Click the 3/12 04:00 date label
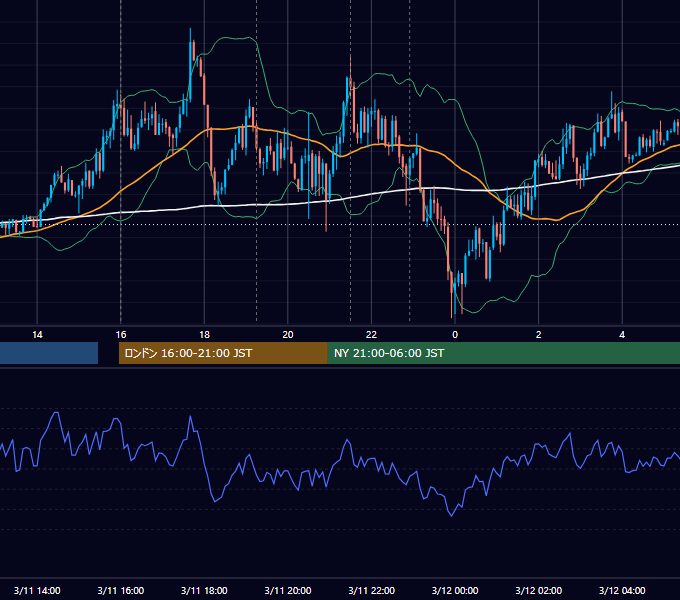 pos(622,590)
